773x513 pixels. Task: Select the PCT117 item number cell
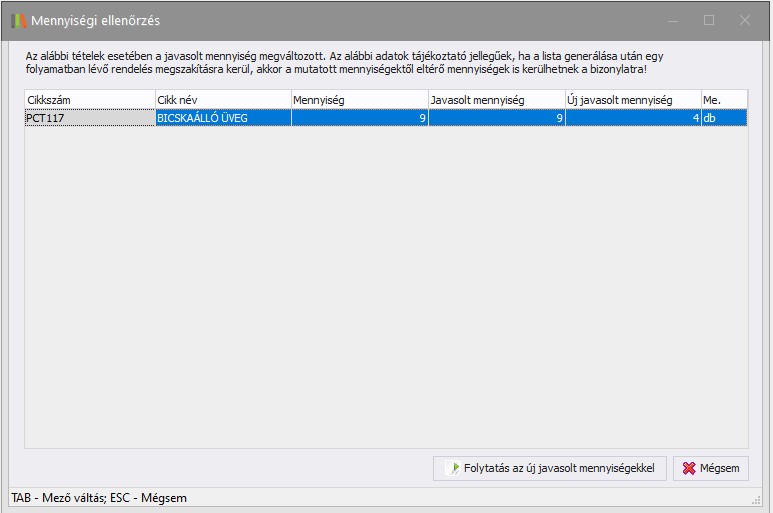pyautogui.click(x=89, y=117)
